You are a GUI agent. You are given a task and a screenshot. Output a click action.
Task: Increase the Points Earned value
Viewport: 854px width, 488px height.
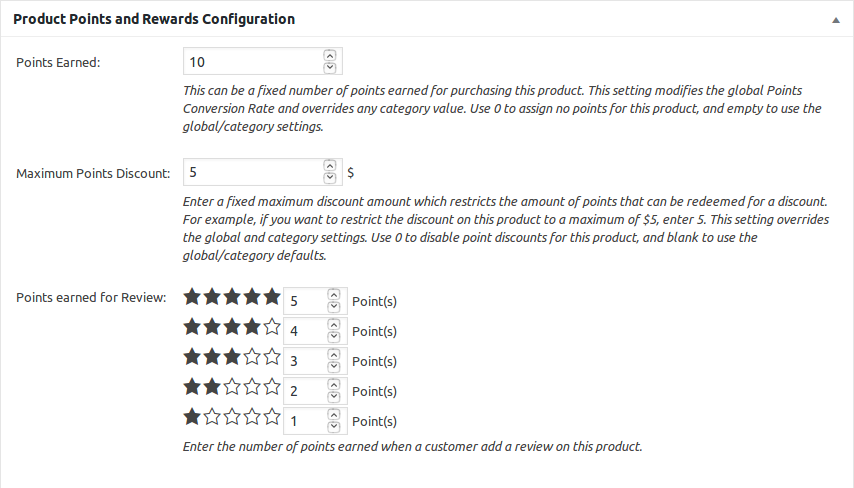click(x=331, y=56)
